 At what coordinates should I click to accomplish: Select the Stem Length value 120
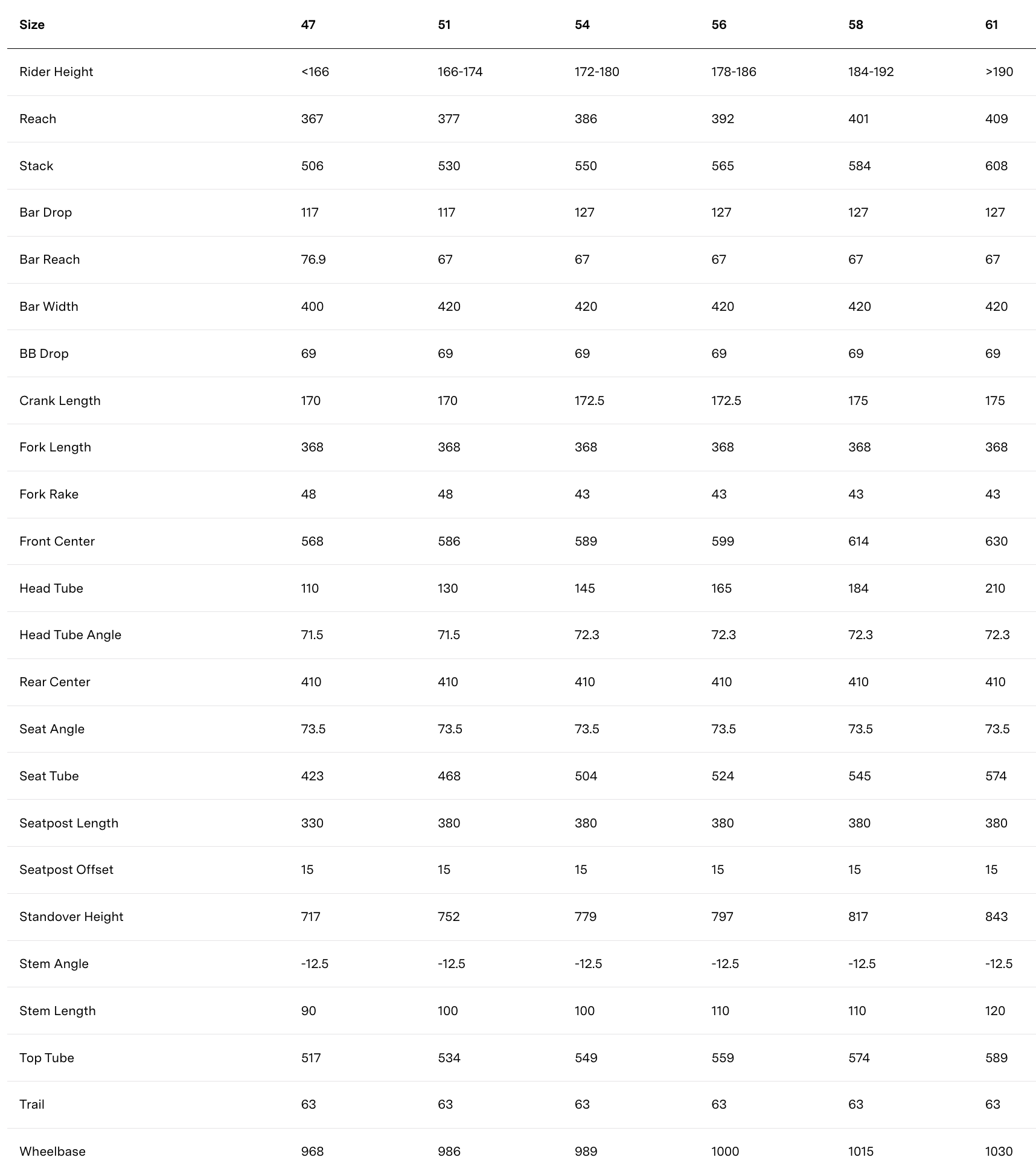tap(995, 1011)
